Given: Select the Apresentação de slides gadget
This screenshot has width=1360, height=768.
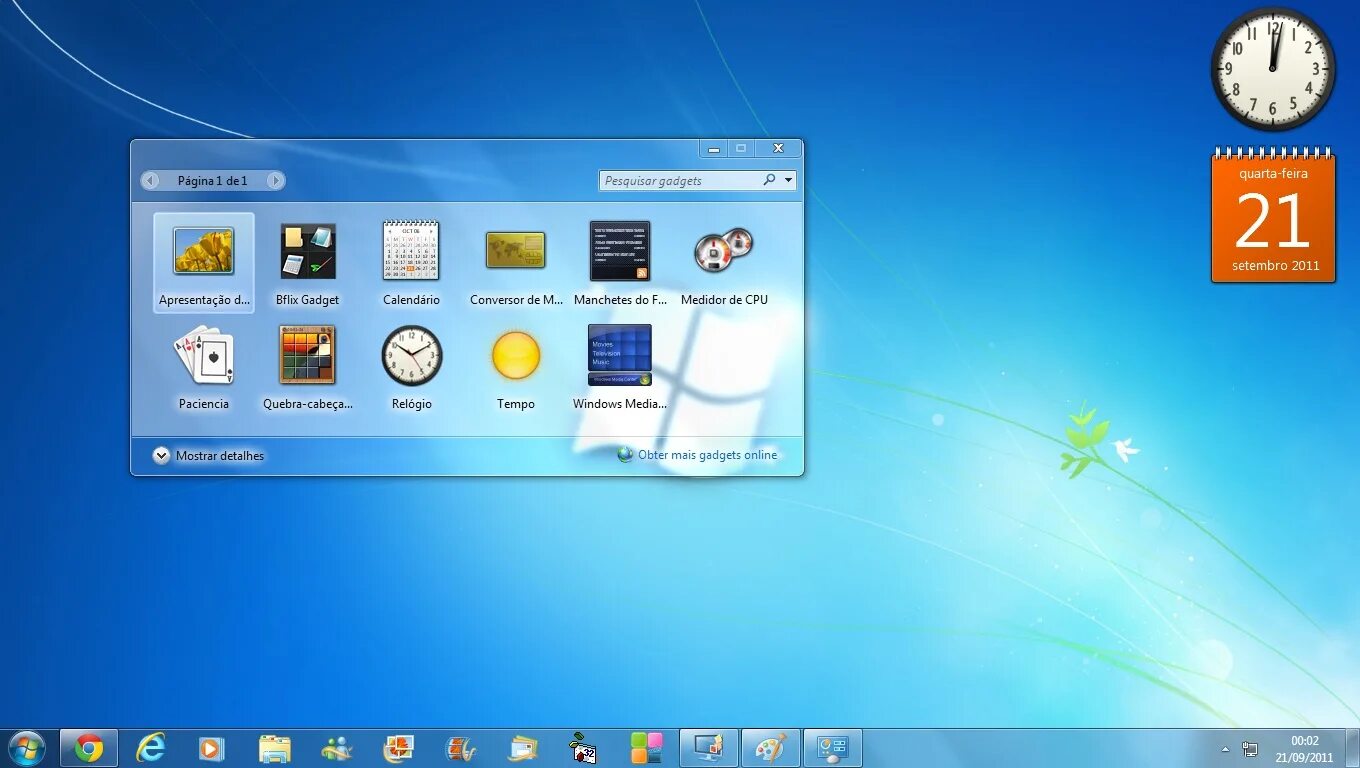Looking at the screenshot, I should pos(204,262).
